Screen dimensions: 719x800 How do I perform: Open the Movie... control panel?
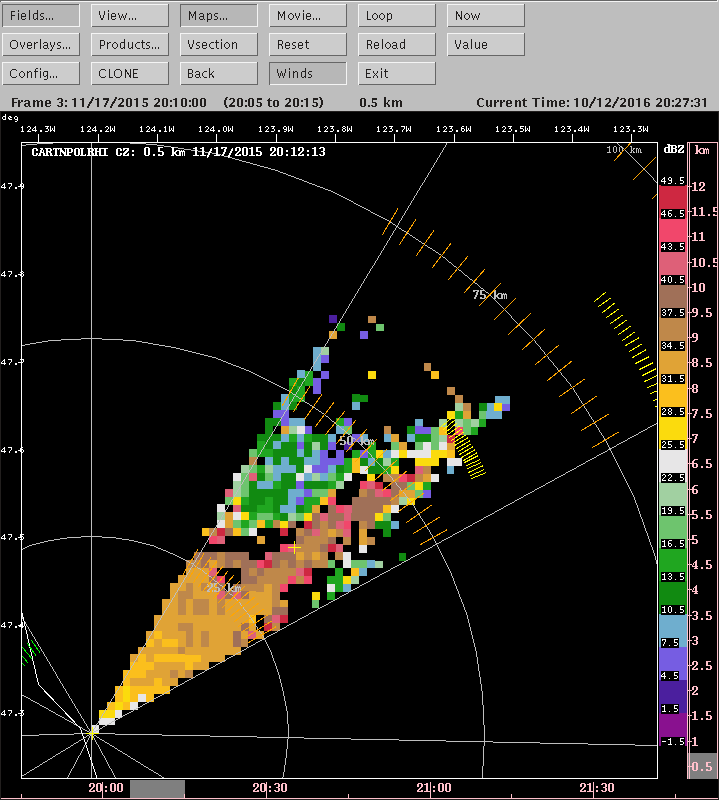click(308, 16)
